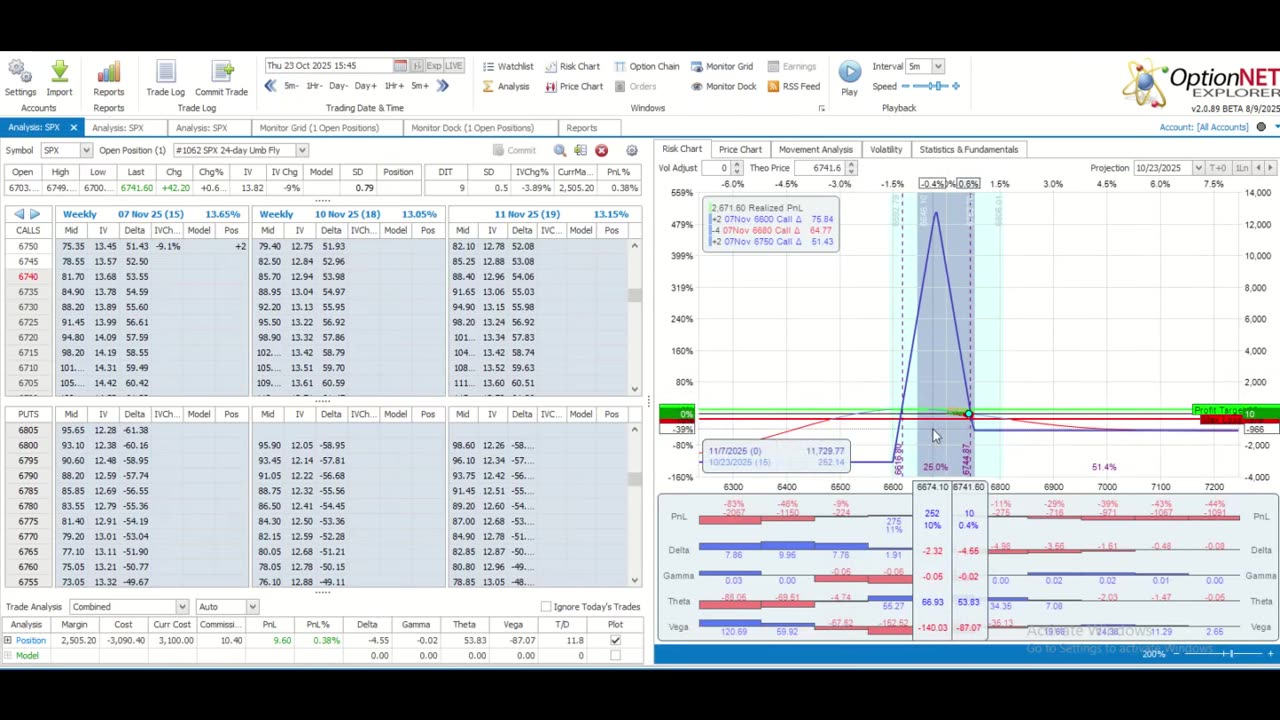Expand the Position row tree node
Viewport: 1280px width, 720px height.
pos(8,640)
